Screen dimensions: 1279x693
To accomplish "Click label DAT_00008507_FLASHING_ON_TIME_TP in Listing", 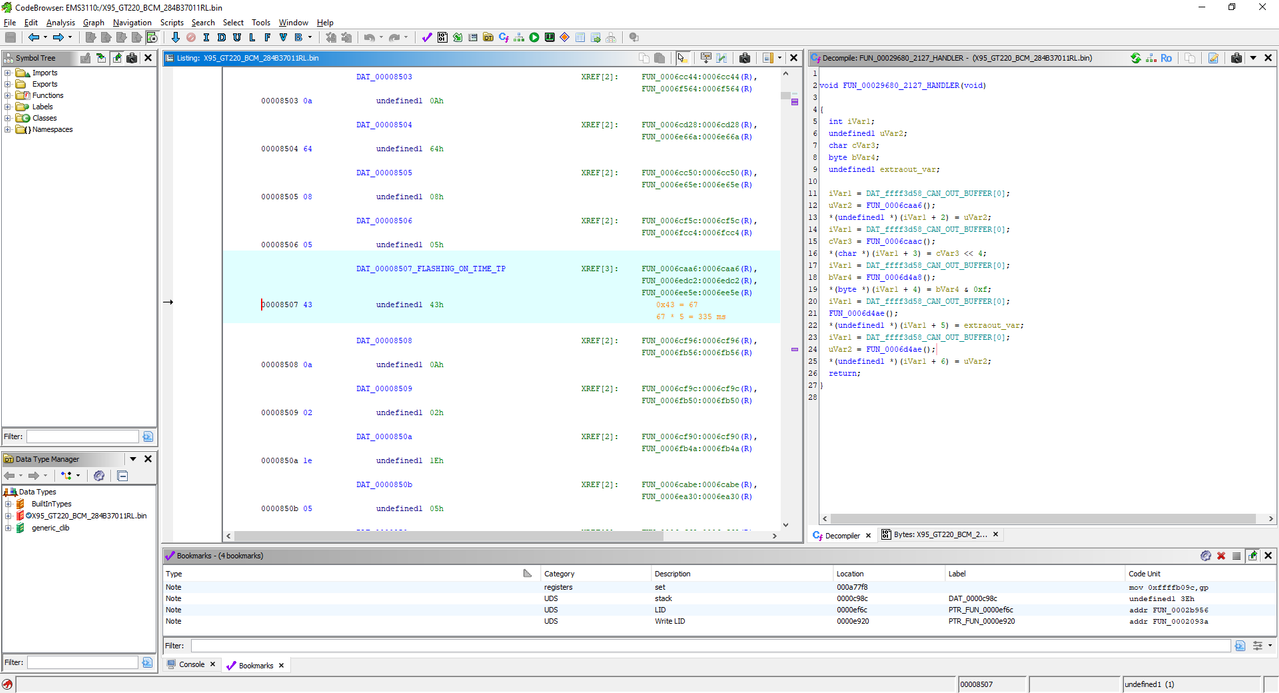I will tap(431, 269).
